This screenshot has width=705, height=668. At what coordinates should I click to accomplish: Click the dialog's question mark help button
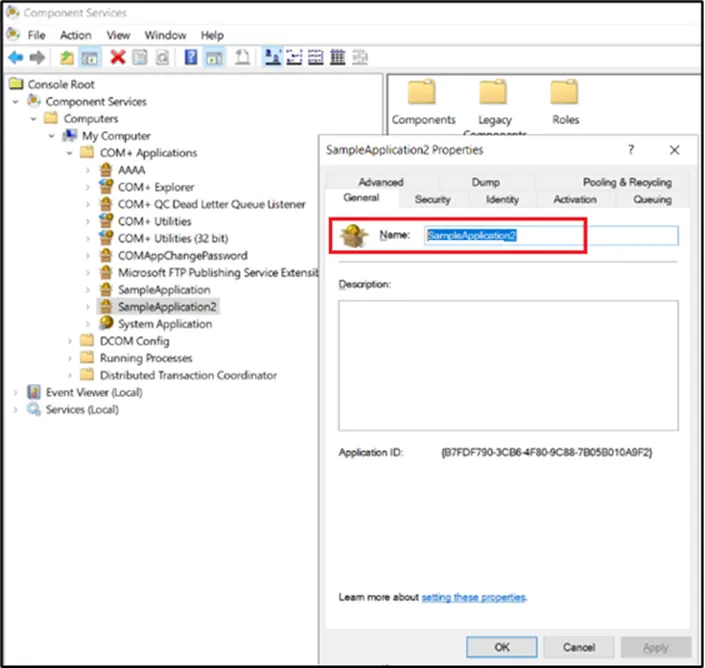[631, 150]
